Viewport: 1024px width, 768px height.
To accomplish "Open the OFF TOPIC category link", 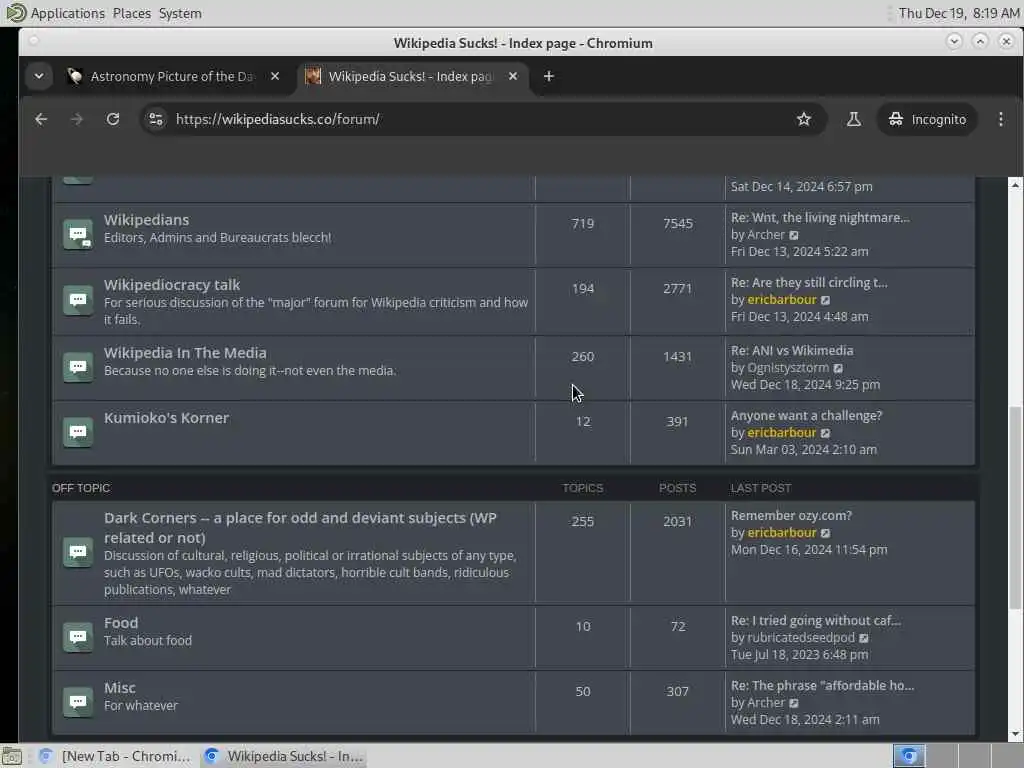I will 81,488.
